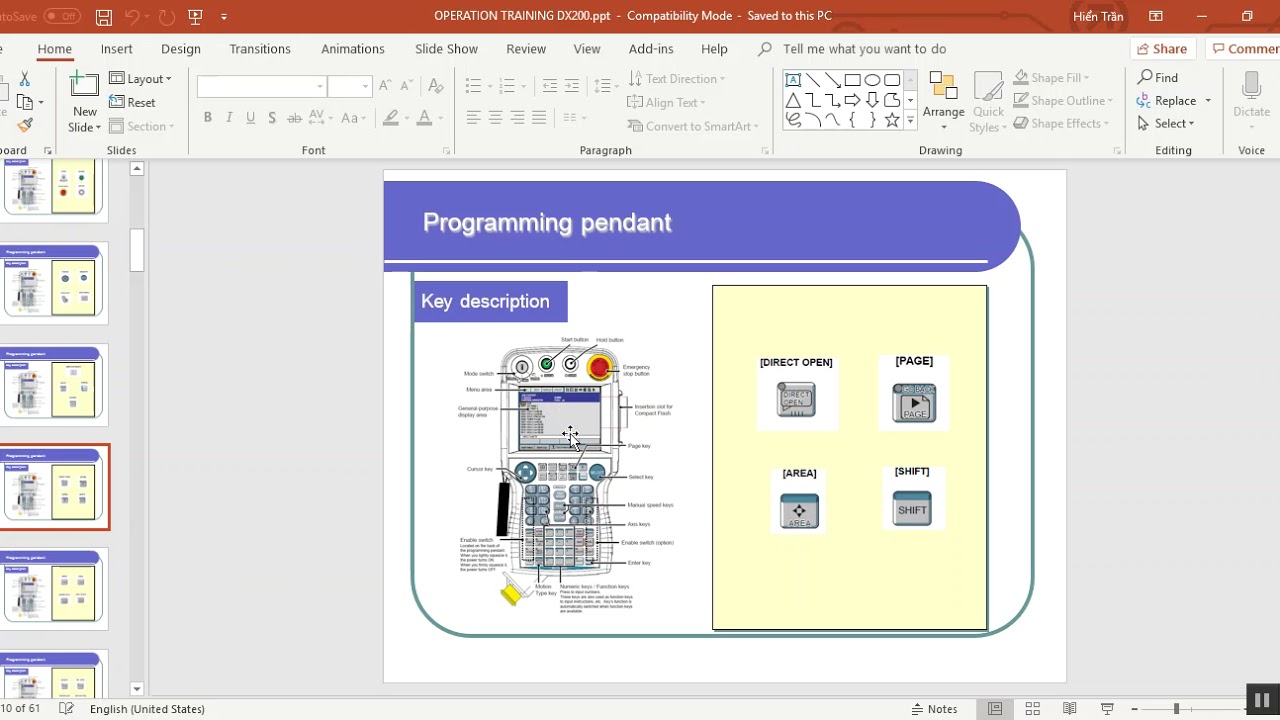Create a New Slide
1280x720 pixels.
click(84, 102)
